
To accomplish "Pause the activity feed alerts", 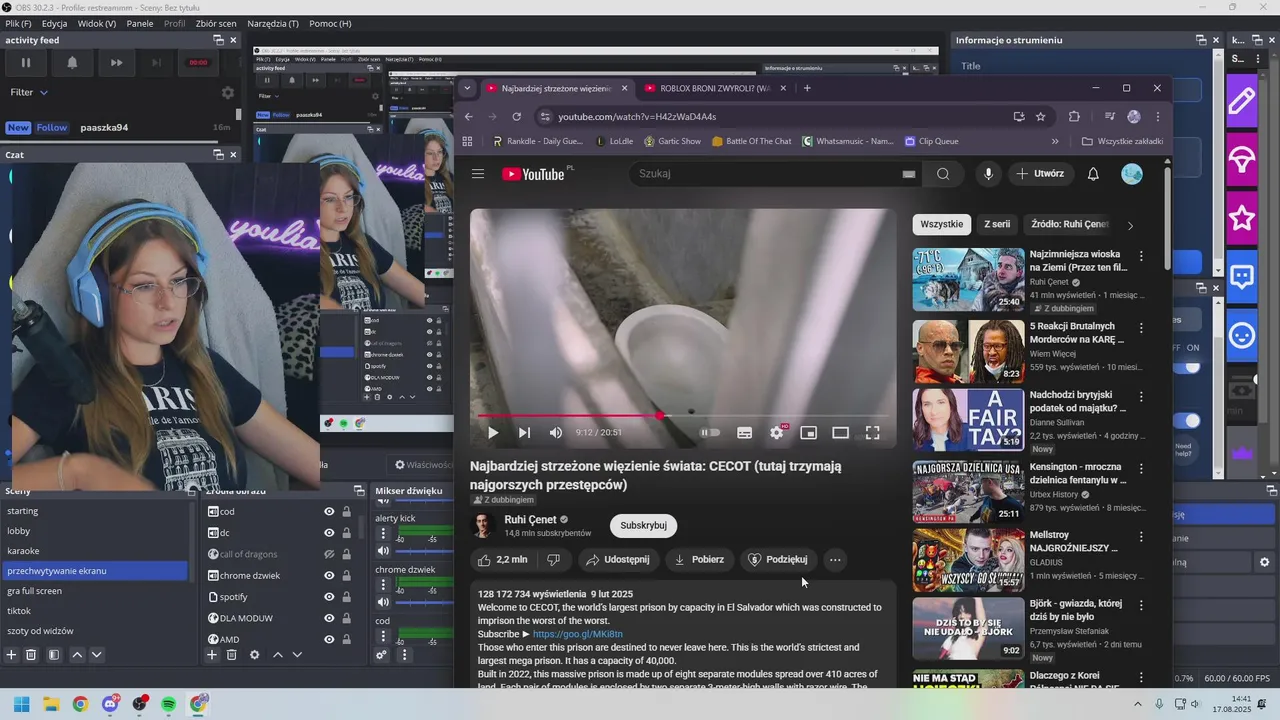I will [x=26, y=62].
